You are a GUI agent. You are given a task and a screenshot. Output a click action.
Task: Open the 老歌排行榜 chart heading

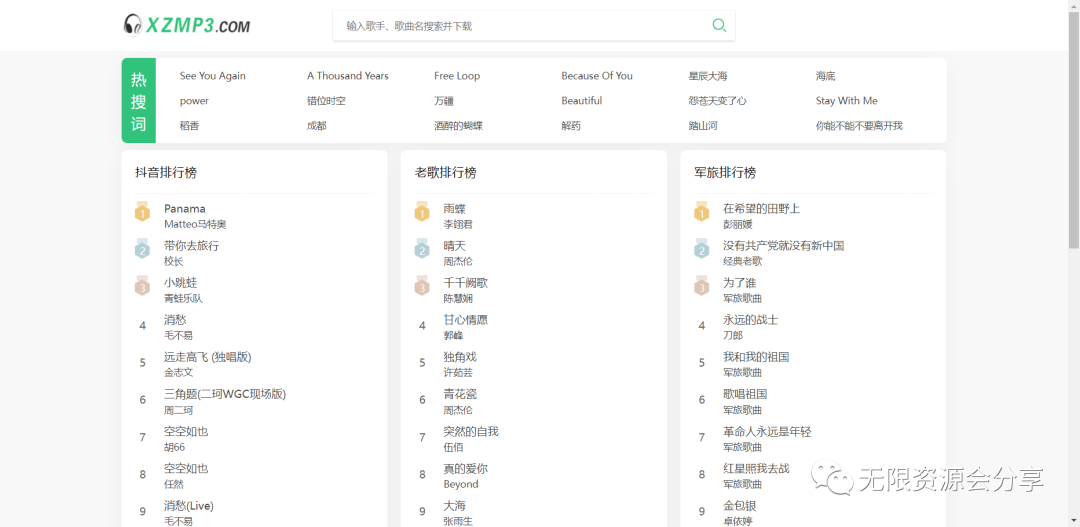446,172
